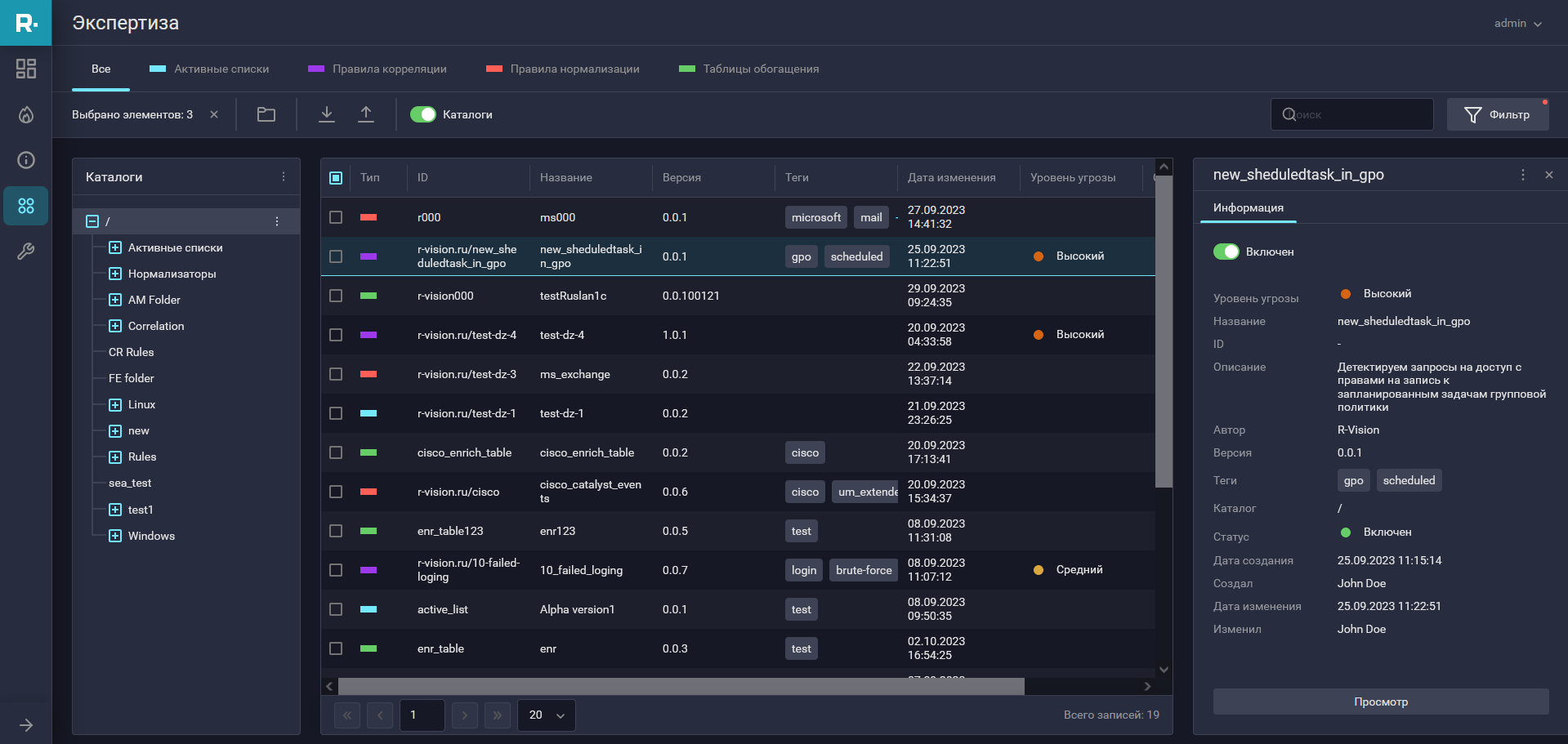This screenshot has width=1568, height=744.
Task: Switch to the Активные списки tab
Action: (209, 69)
